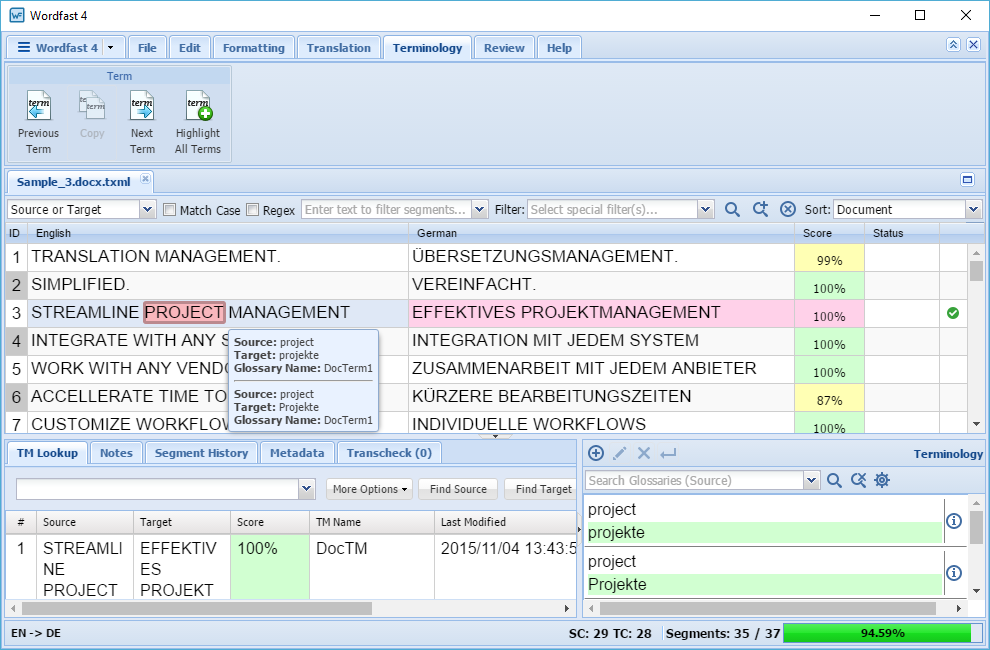Open the Segment History tab
Viewport: 990px width, 650px height.
click(x=201, y=453)
